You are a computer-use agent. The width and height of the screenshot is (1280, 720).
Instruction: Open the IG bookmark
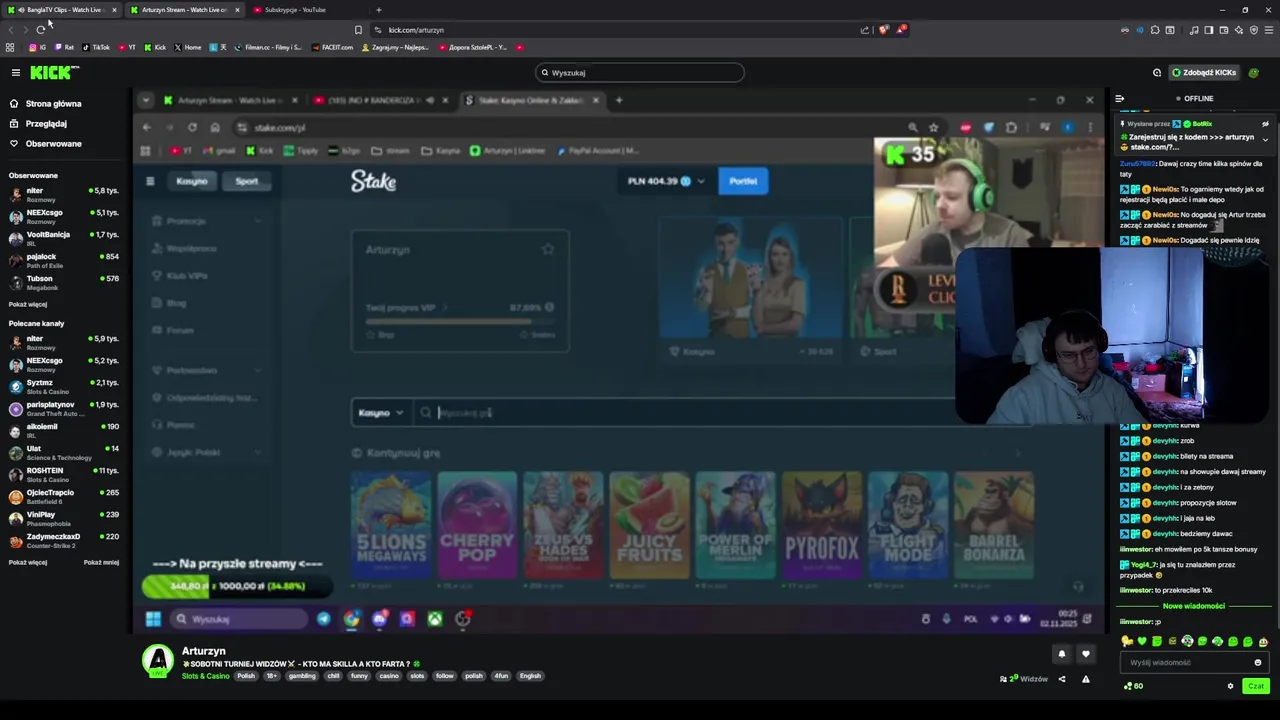(38, 47)
